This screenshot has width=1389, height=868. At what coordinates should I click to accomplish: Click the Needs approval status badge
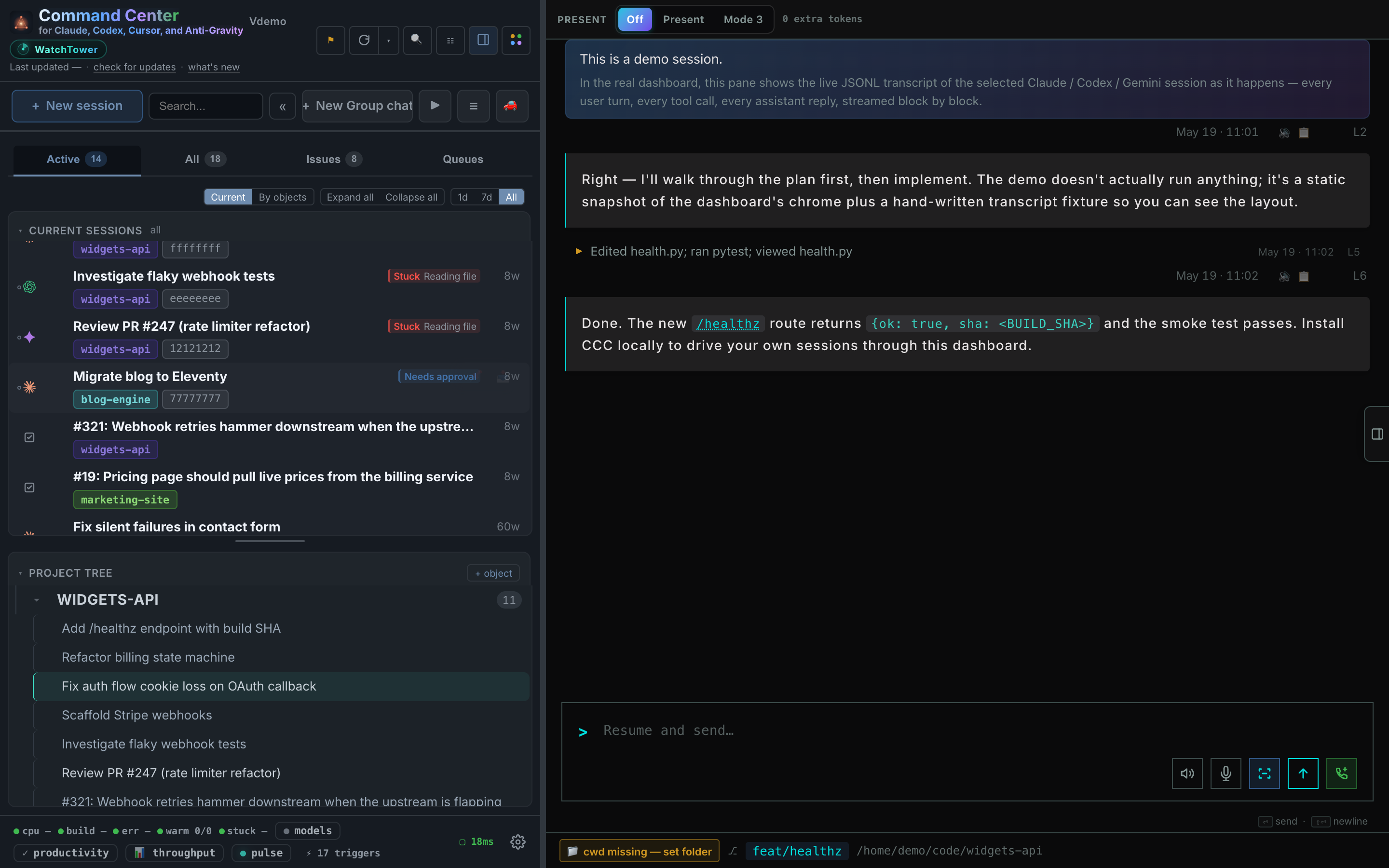(440, 377)
